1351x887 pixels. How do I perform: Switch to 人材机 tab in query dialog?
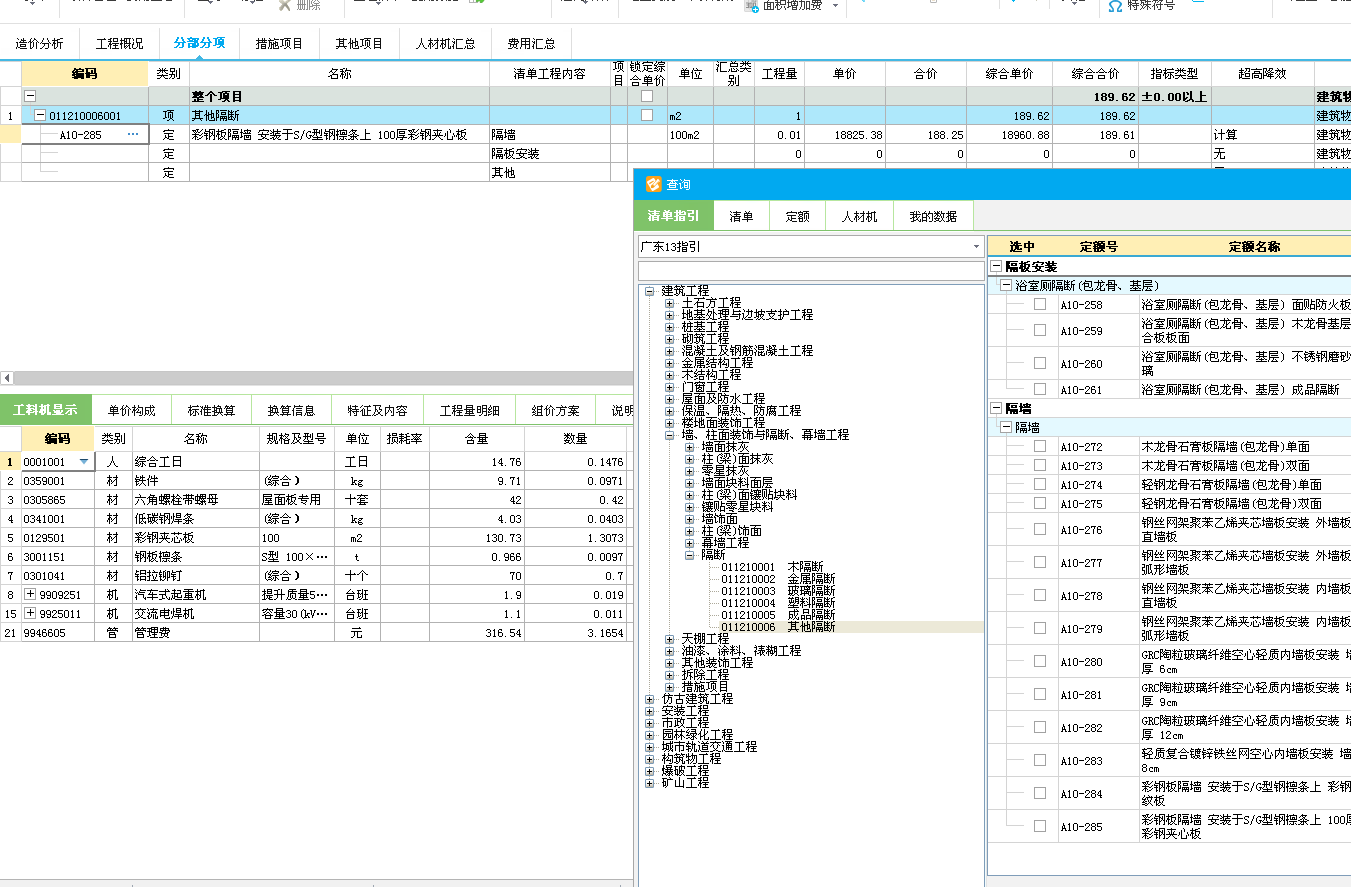859,216
